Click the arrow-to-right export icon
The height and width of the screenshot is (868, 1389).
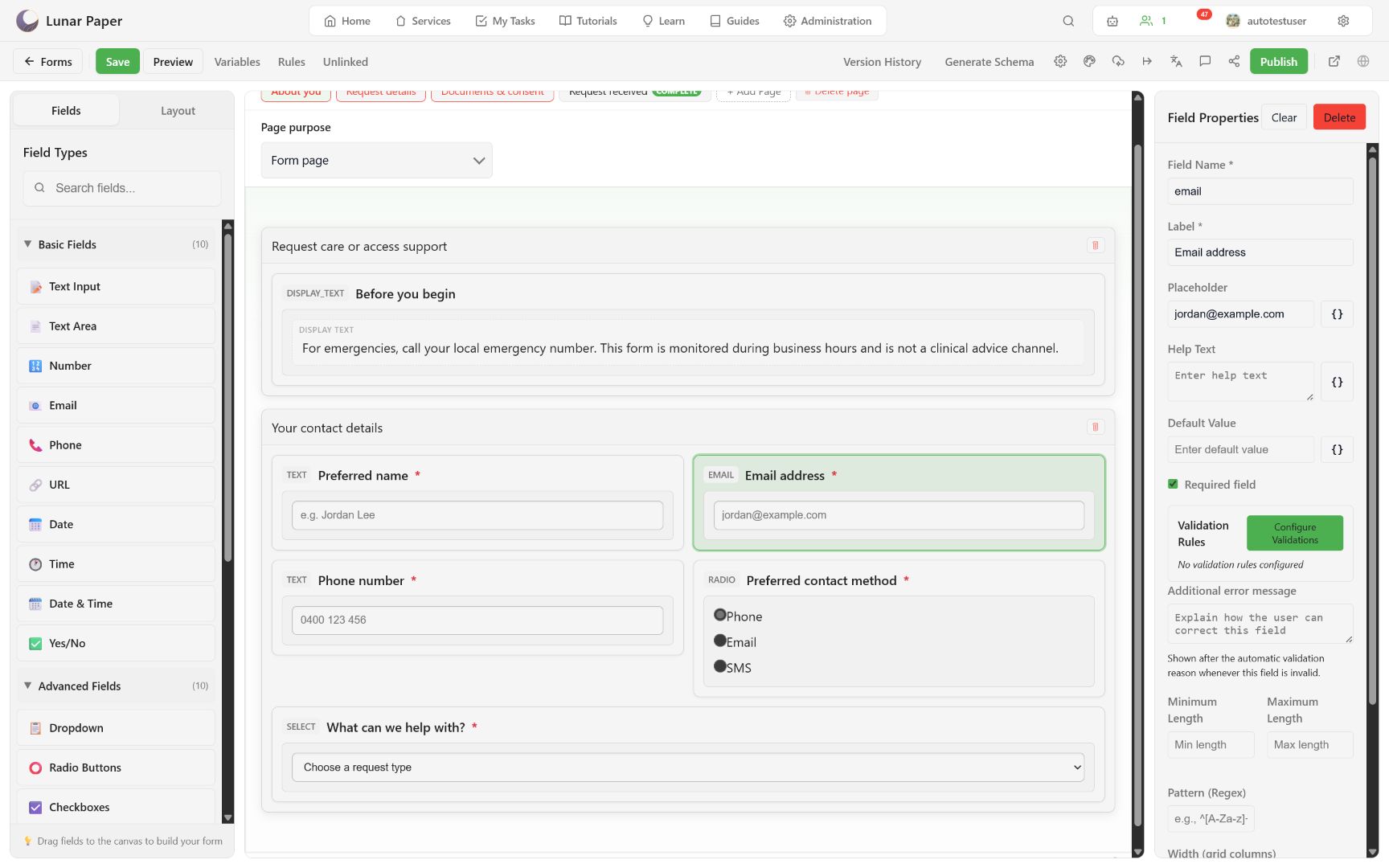[x=1147, y=61]
